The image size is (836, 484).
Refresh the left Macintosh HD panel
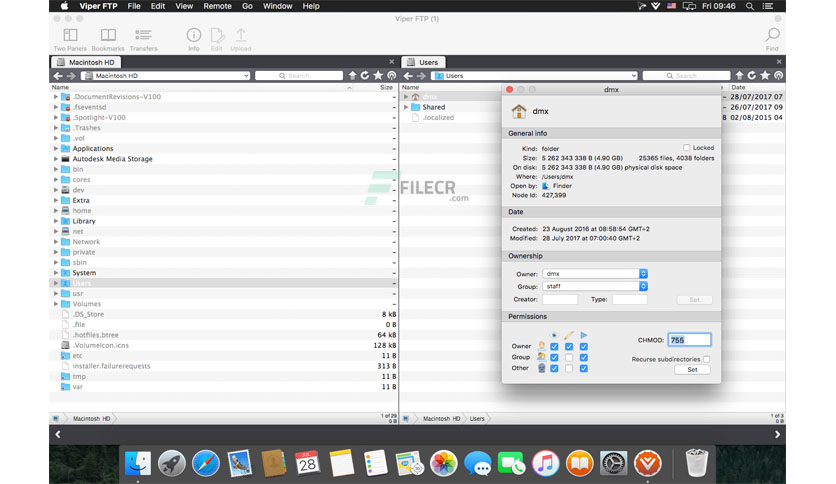click(365, 76)
